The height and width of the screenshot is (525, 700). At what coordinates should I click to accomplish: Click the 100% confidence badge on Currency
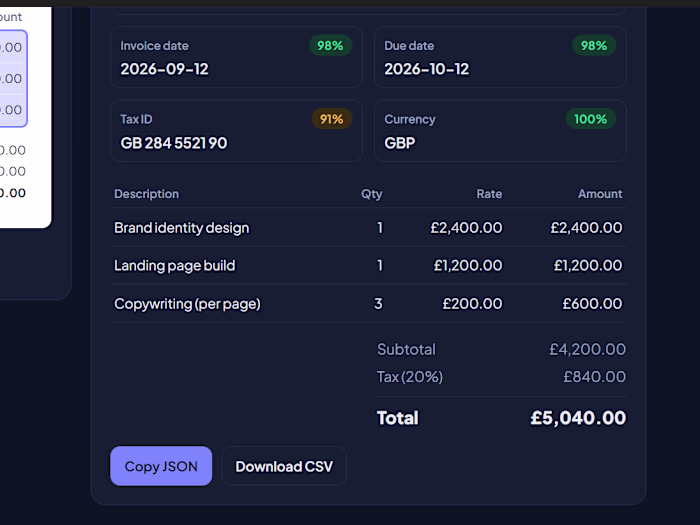tap(591, 119)
